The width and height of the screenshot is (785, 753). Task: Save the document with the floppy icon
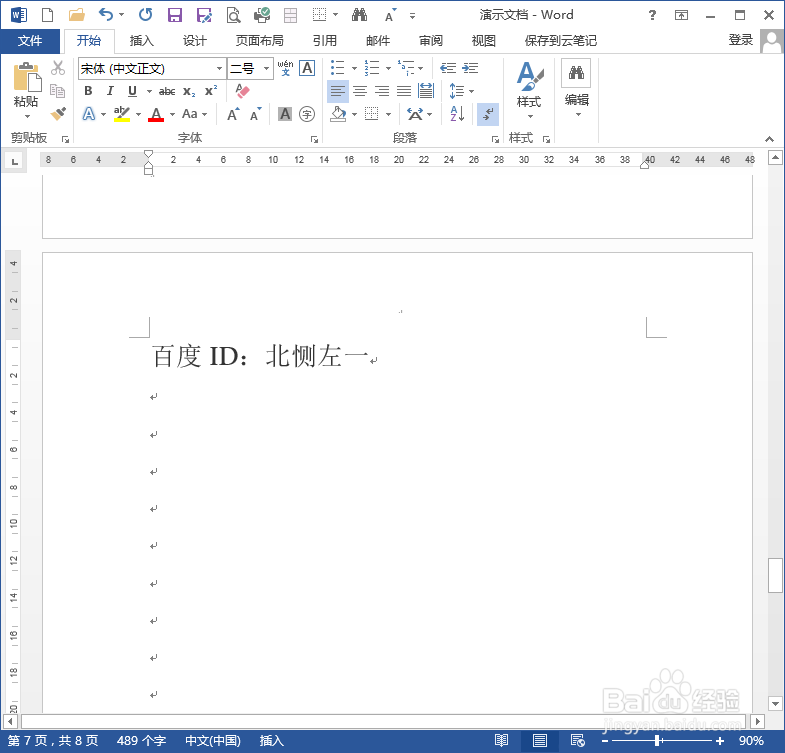175,15
